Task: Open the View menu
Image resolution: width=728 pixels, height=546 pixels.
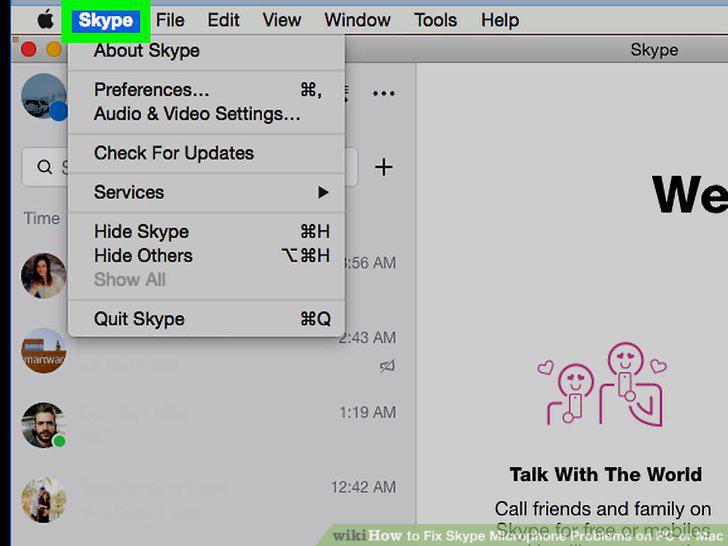Action: [x=281, y=20]
